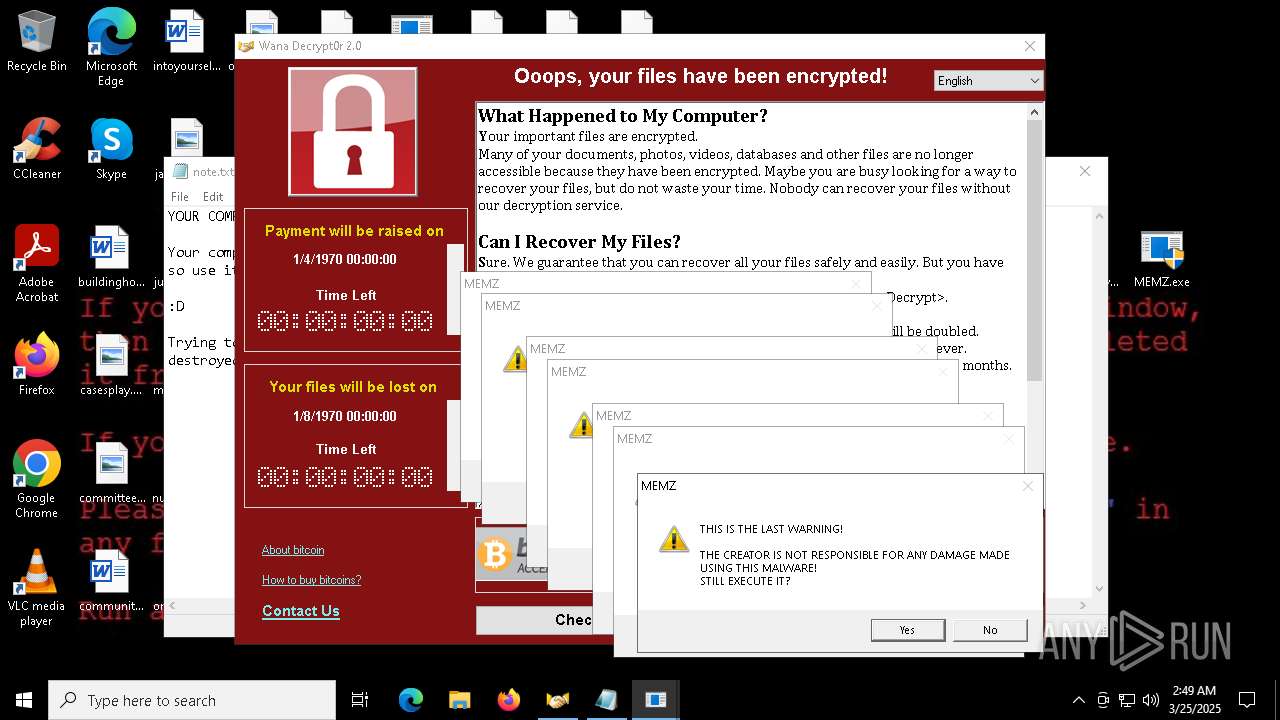Open the How to buy bitcoins link

[312, 580]
